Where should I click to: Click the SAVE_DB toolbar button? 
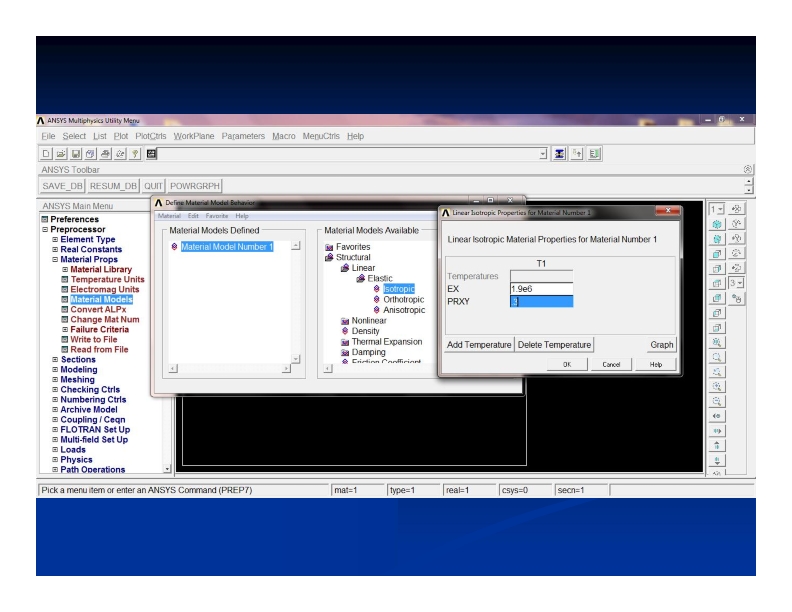coord(35,184)
